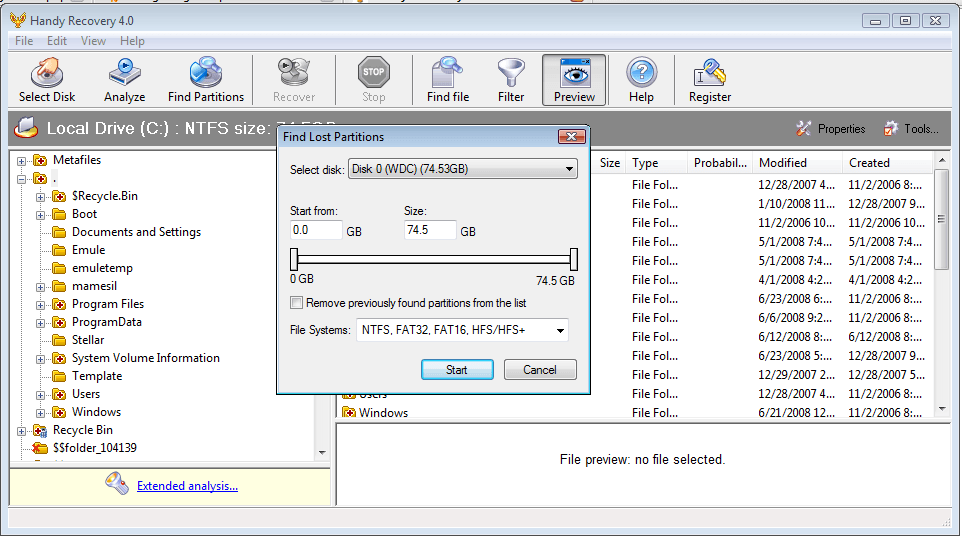Screen dimensions: 962x536
Task: Launch Find Partitions from toolbar
Action: pos(206,80)
